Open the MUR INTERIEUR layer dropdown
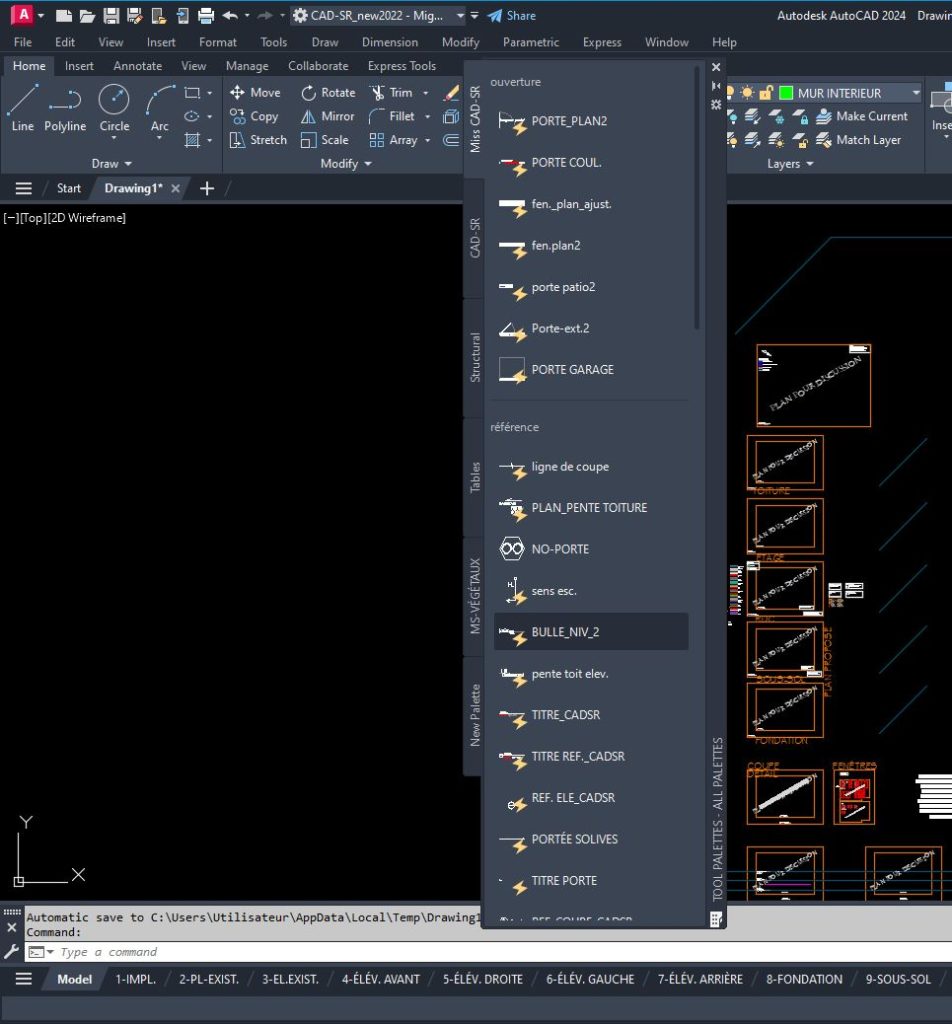 pyautogui.click(x=915, y=93)
